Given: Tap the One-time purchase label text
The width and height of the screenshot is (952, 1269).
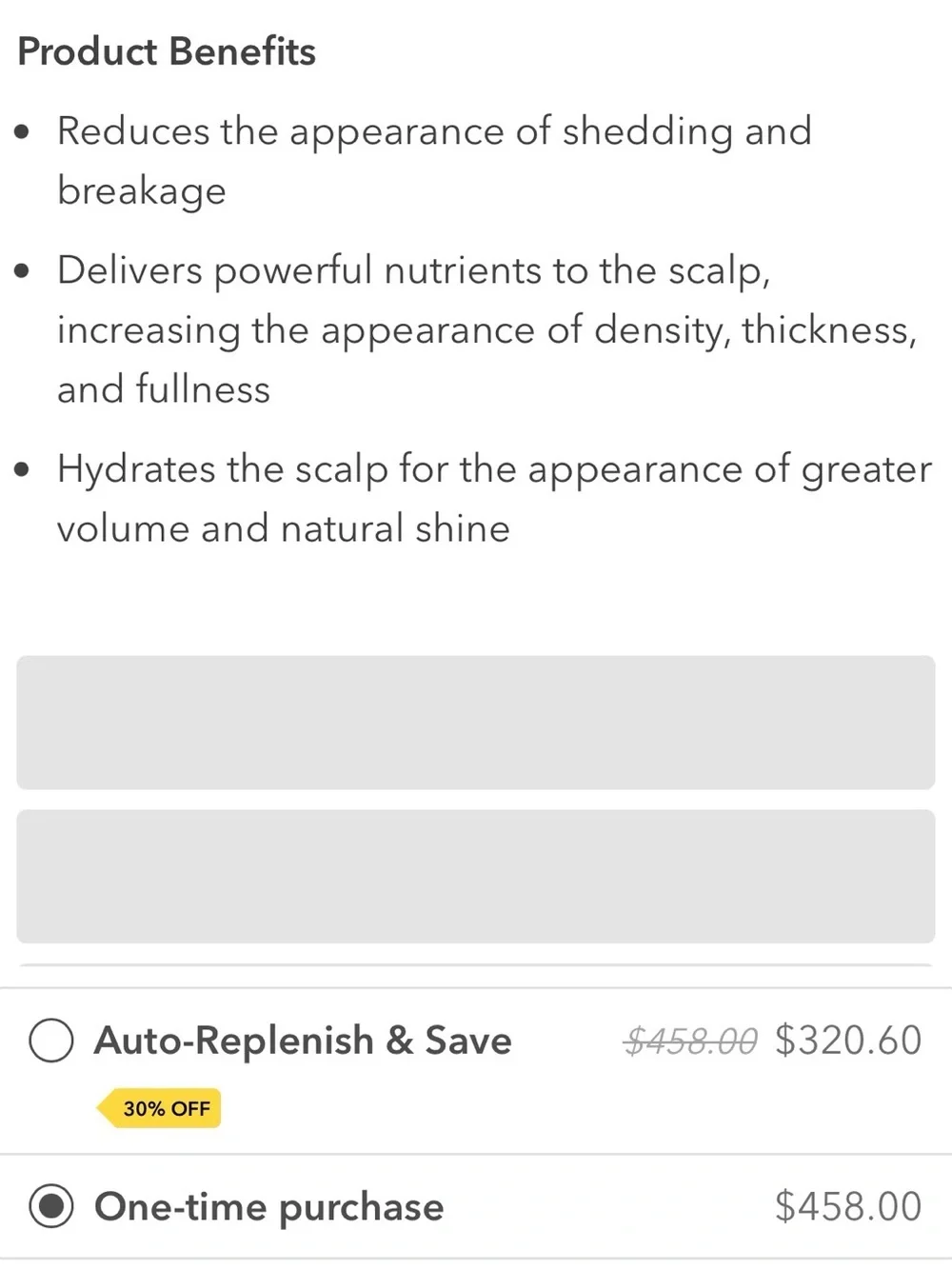Looking at the screenshot, I should [268, 1207].
